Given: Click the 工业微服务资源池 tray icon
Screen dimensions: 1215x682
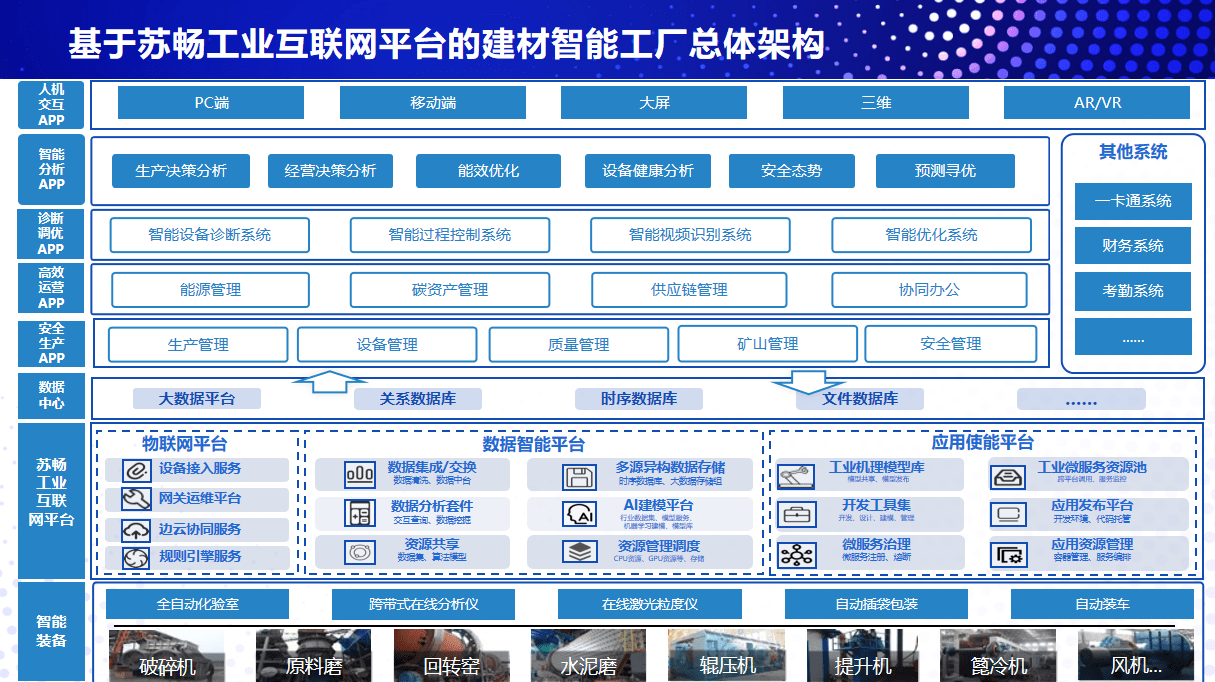Looking at the screenshot, I should point(1007,477).
